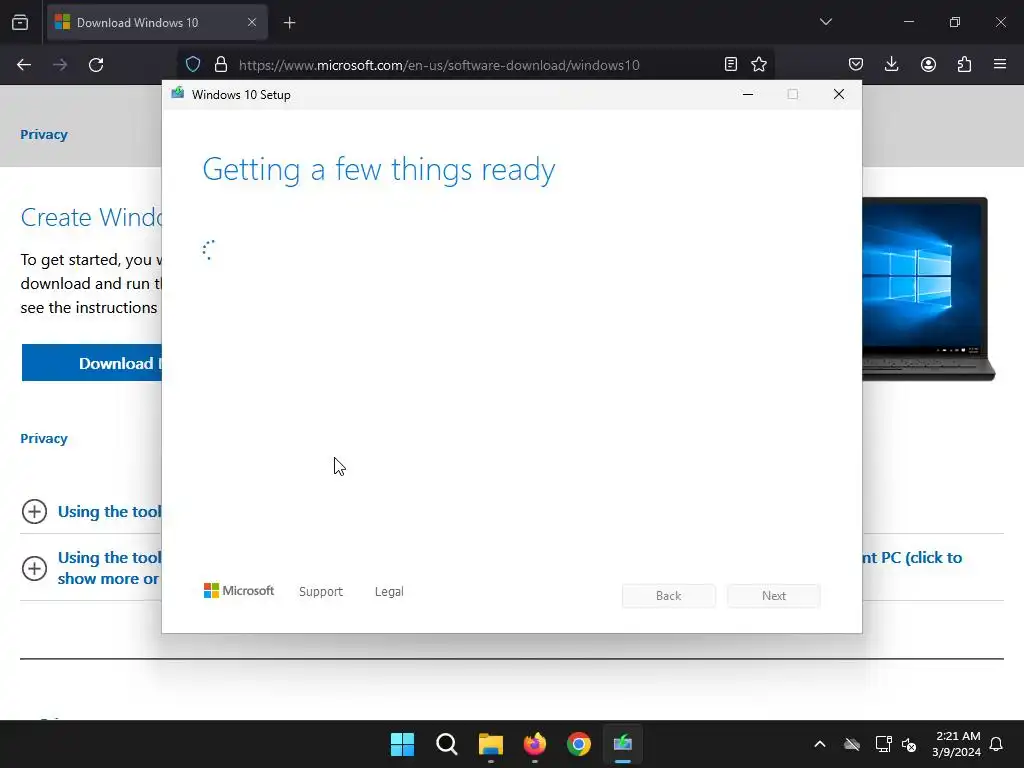This screenshot has height=768, width=1024.
Task: Open Firefox extensions menu
Action: click(964, 64)
